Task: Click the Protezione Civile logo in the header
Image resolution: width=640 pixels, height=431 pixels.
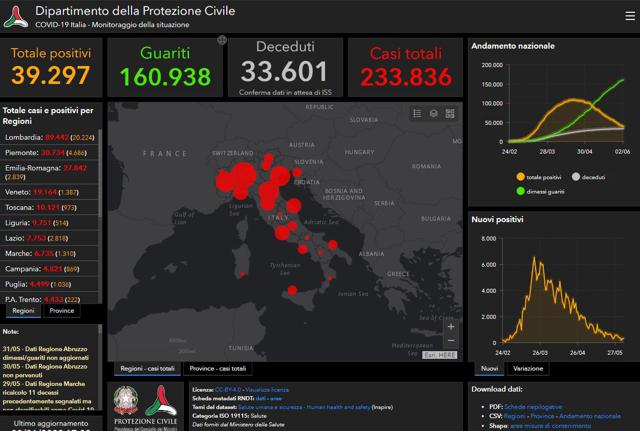Action: tap(15, 17)
